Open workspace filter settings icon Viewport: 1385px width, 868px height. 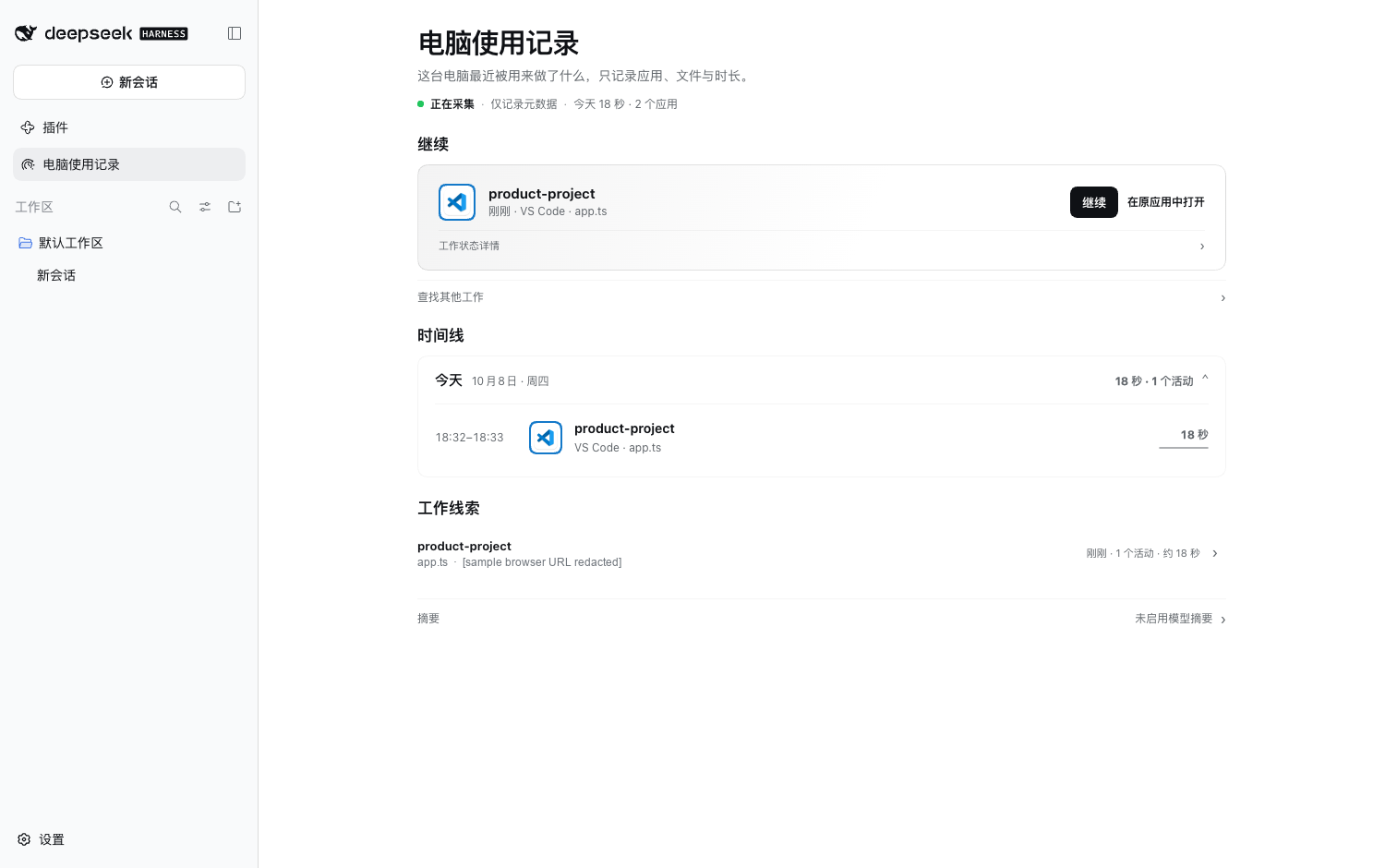point(205,207)
